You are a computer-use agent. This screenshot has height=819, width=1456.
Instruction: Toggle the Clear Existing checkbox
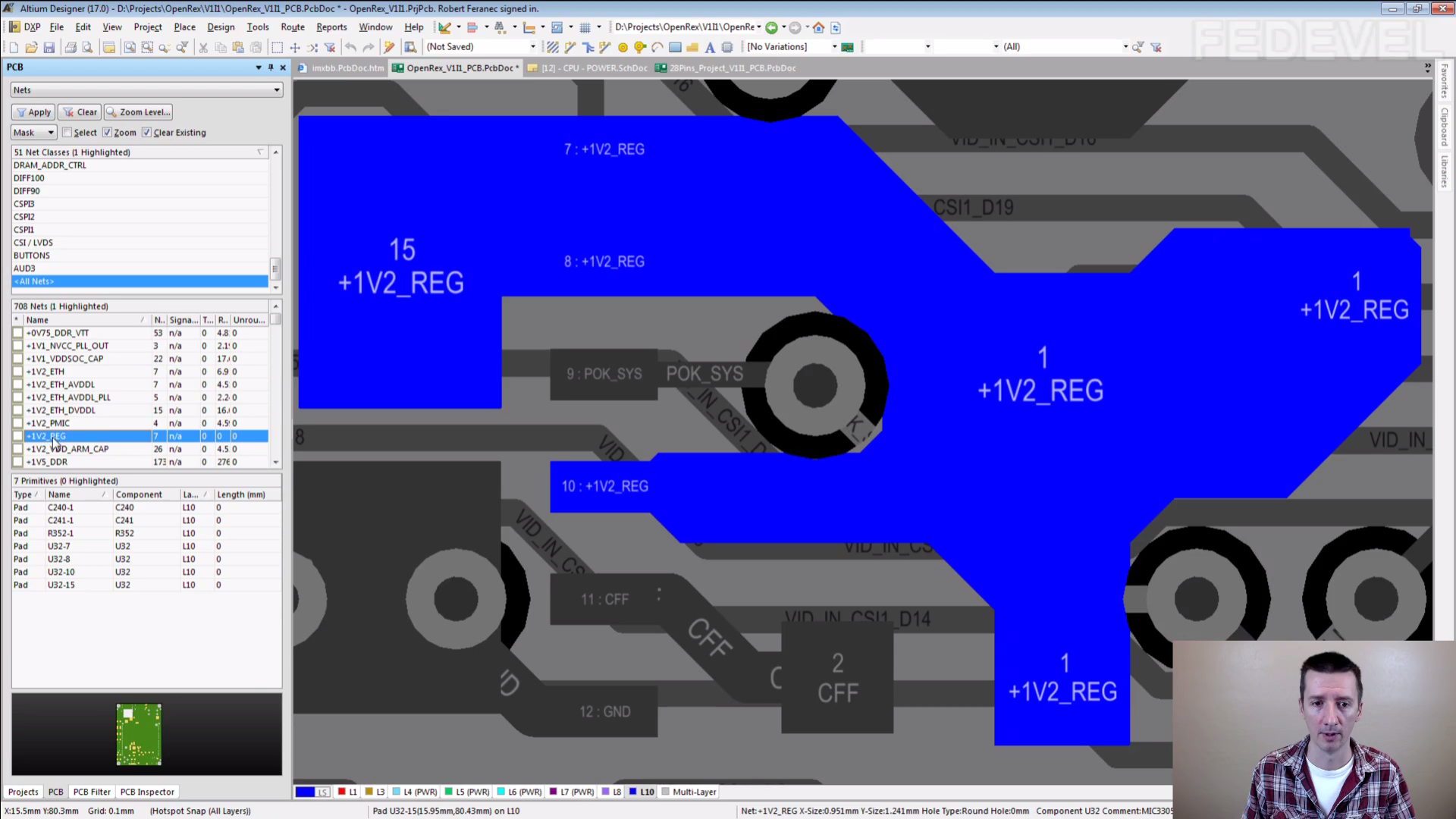(146, 133)
